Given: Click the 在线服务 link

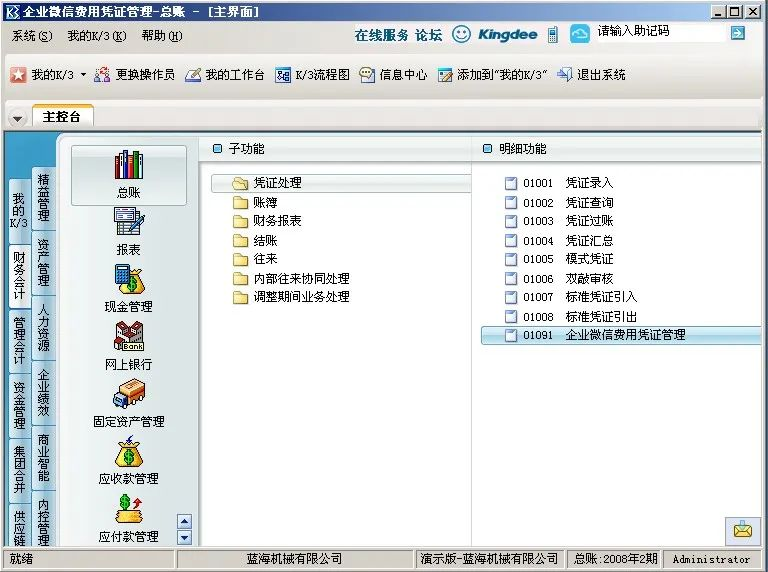Looking at the screenshot, I should click(x=382, y=35).
